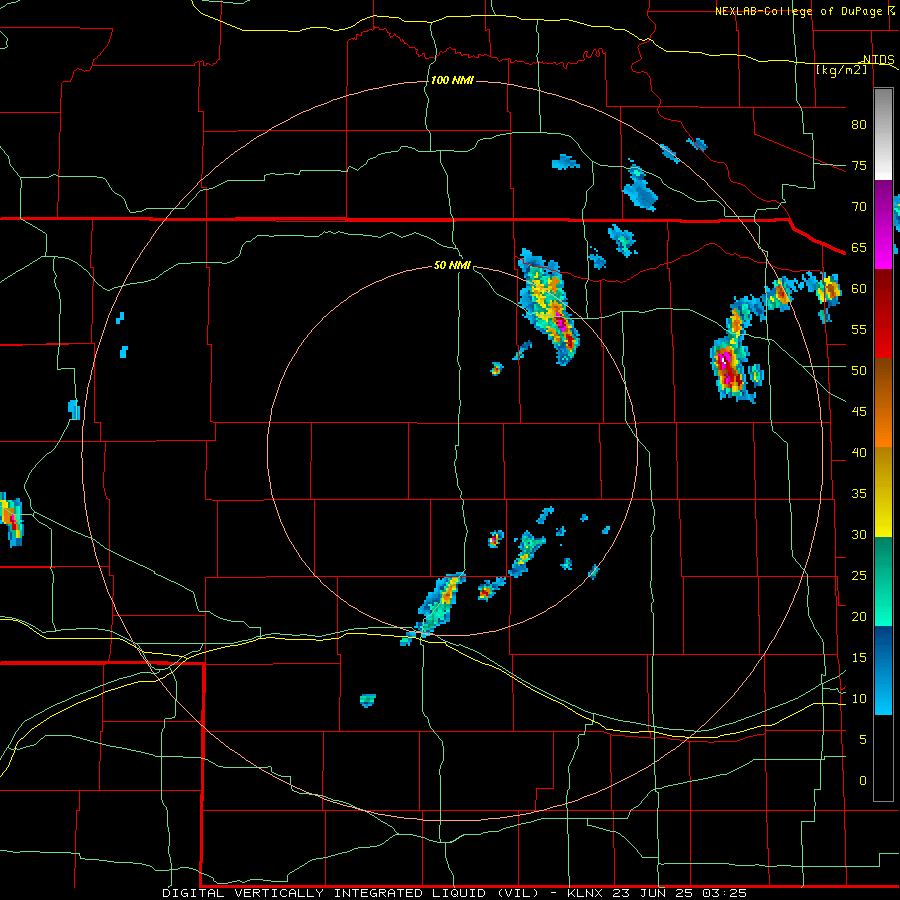Click the 20 value on the color scale
Image resolution: width=900 pixels, height=900 pixels.
coord(859,617)
